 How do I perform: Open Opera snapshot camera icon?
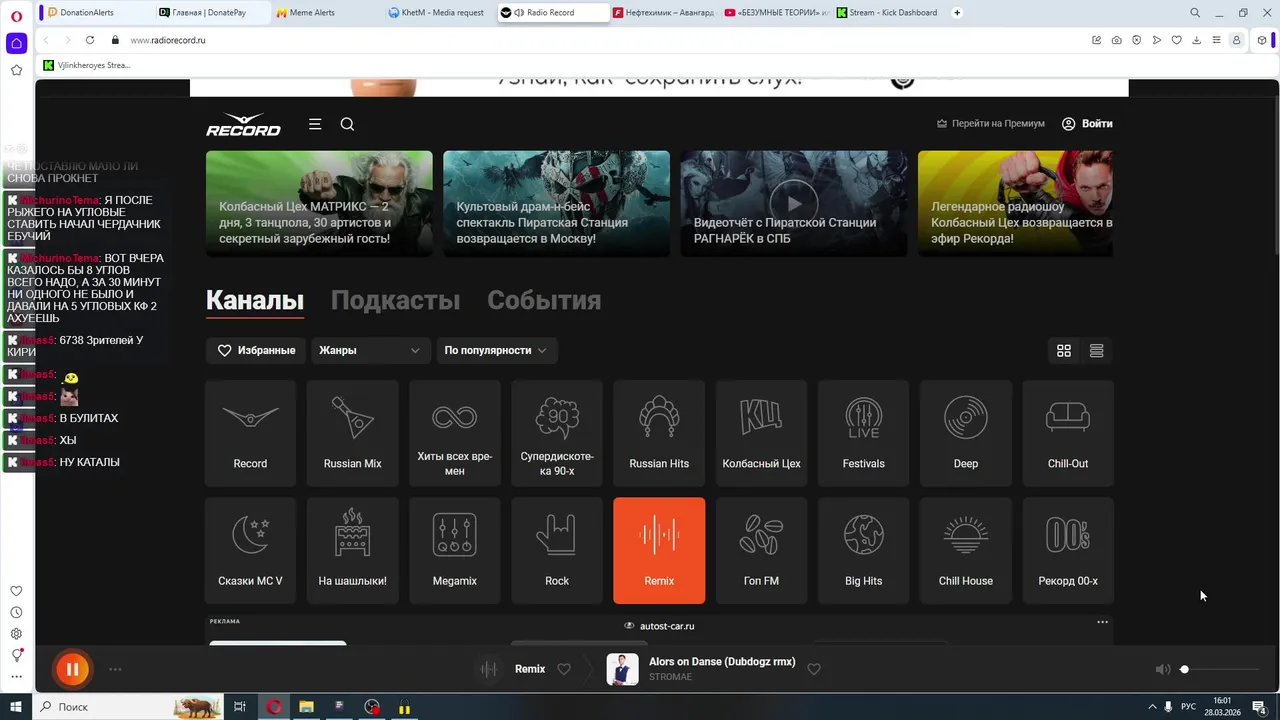(1116, 40)
